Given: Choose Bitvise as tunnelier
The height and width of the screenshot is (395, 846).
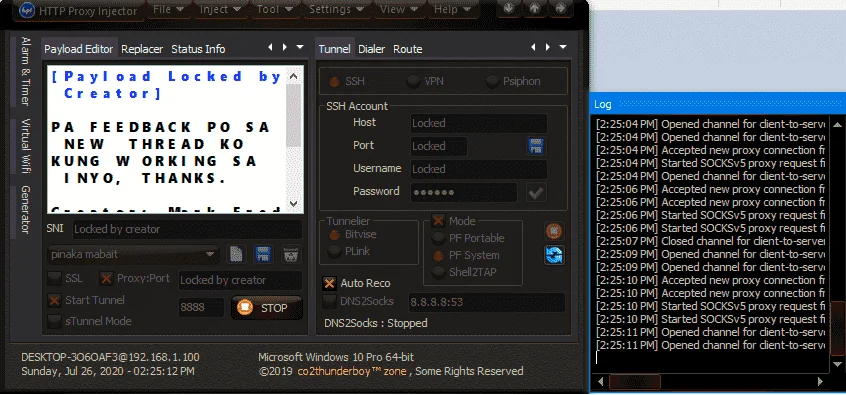Looking at the screenshot, I should tap(353, 235).
